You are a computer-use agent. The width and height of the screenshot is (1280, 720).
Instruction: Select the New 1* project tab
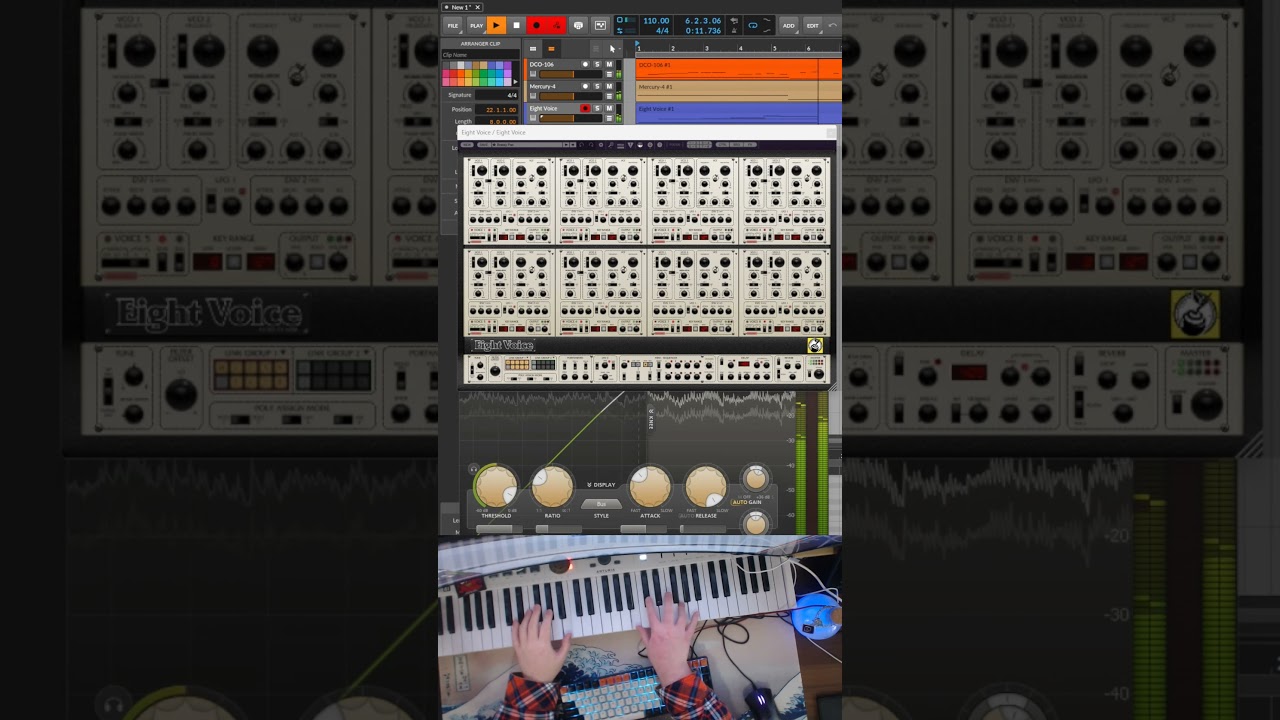pos(461,7)
